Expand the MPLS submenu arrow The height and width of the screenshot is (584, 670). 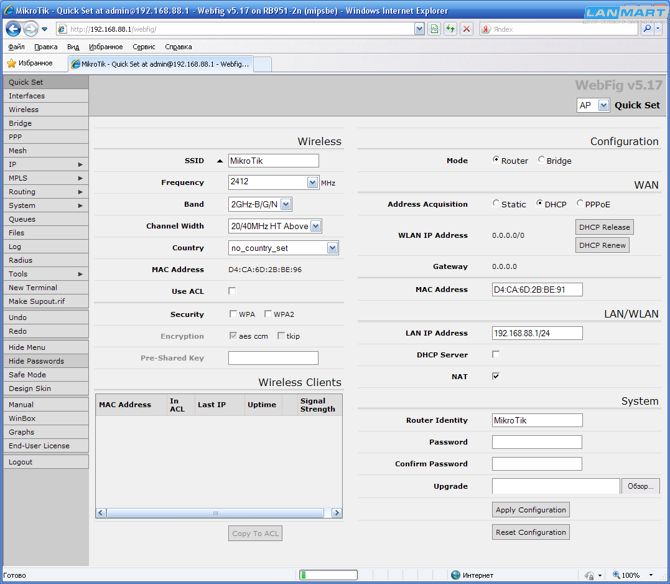pyautogui.click(x=80, y=178)
